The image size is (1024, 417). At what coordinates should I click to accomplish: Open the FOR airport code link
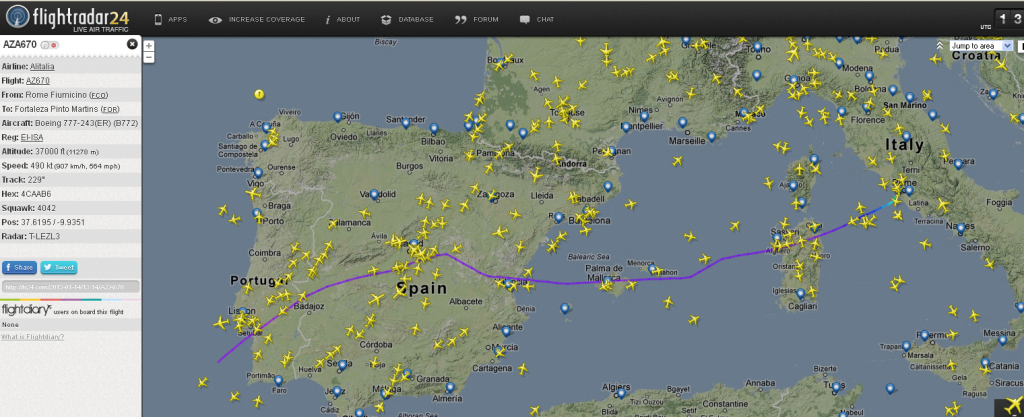(110, 109)
